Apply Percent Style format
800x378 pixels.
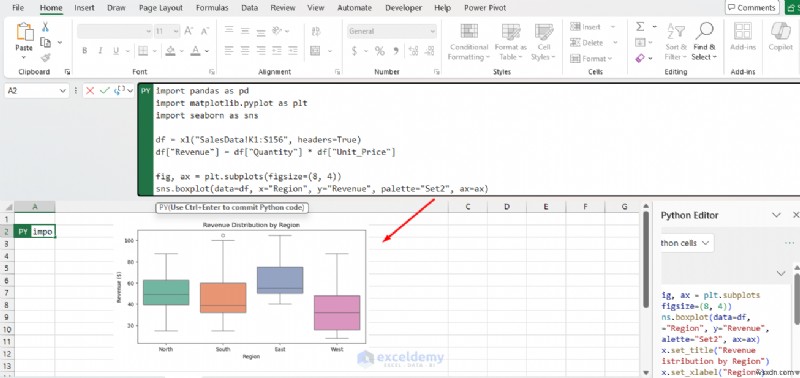coord(380,51)
